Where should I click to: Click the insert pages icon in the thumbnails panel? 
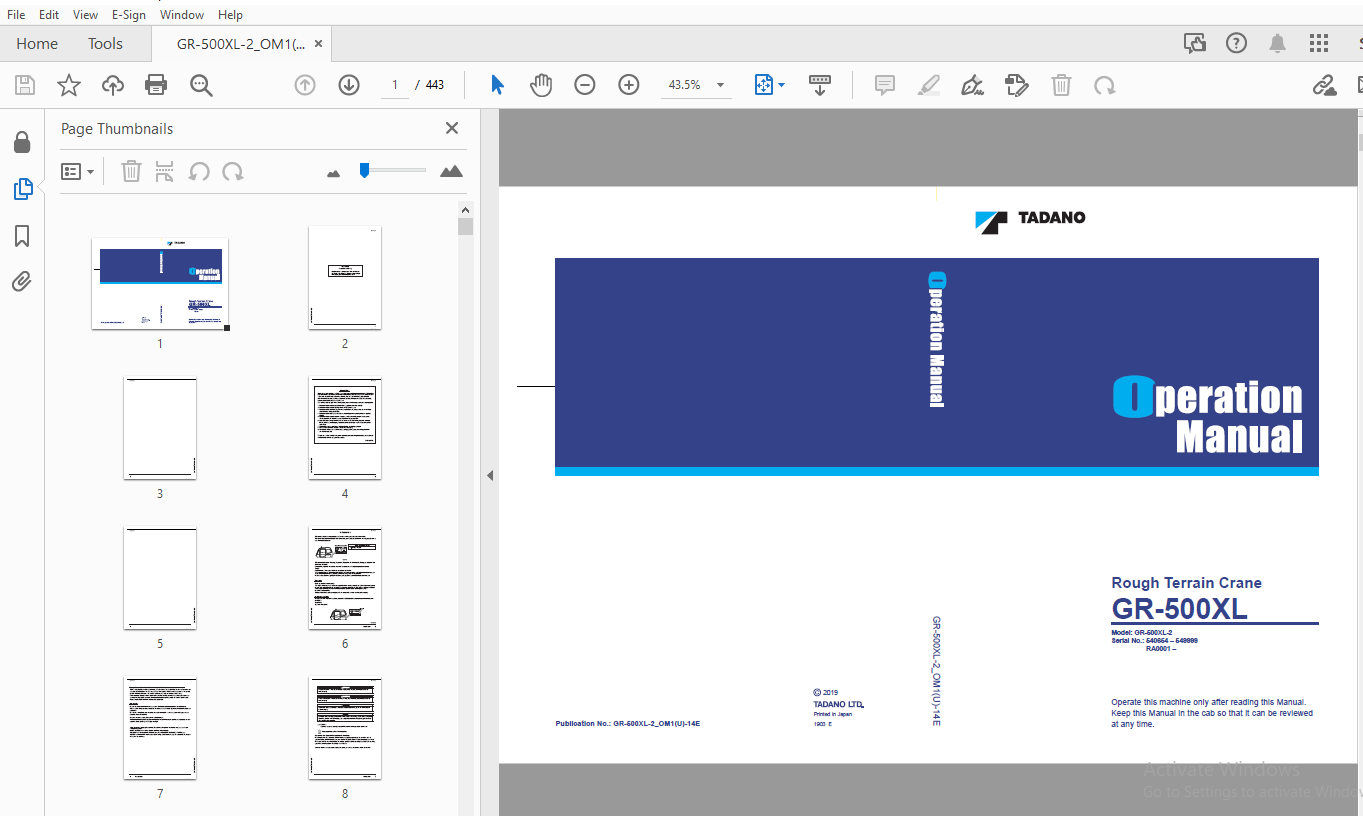pyautogui.click(x=165, y=171)
